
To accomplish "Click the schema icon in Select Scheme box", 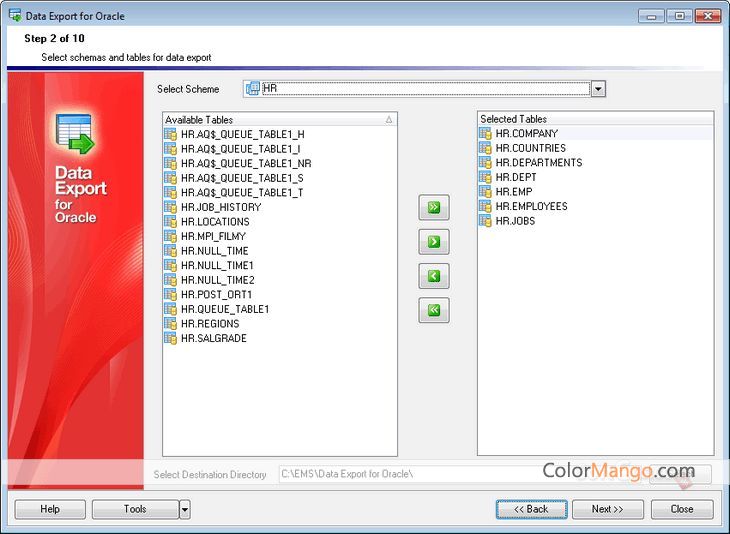I will point(253,88).
